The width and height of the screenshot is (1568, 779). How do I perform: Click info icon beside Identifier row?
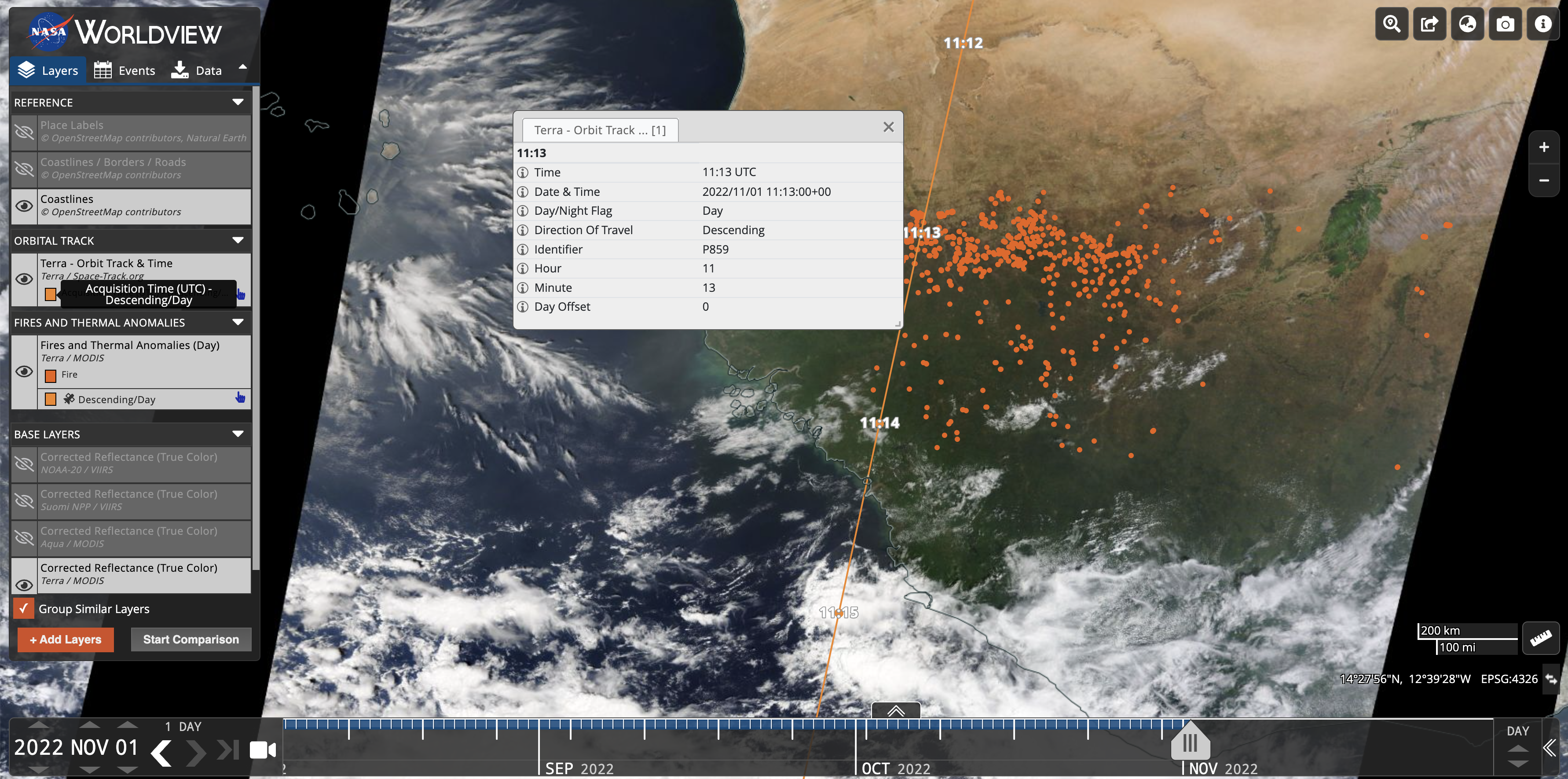pos(522,249)
